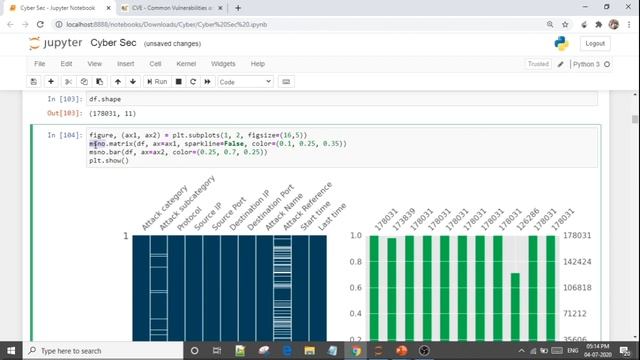Rename notebook title Cyber Sec
The height and width of the screenshot is (360, 640).
tap(113, 43)
